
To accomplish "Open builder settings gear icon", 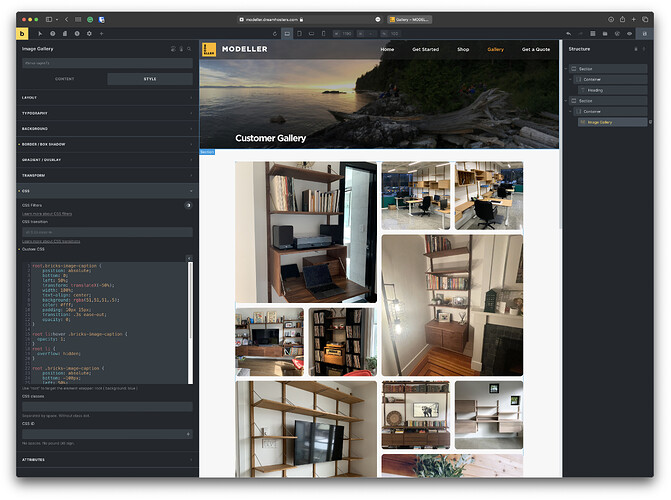I will coord(89,33).
